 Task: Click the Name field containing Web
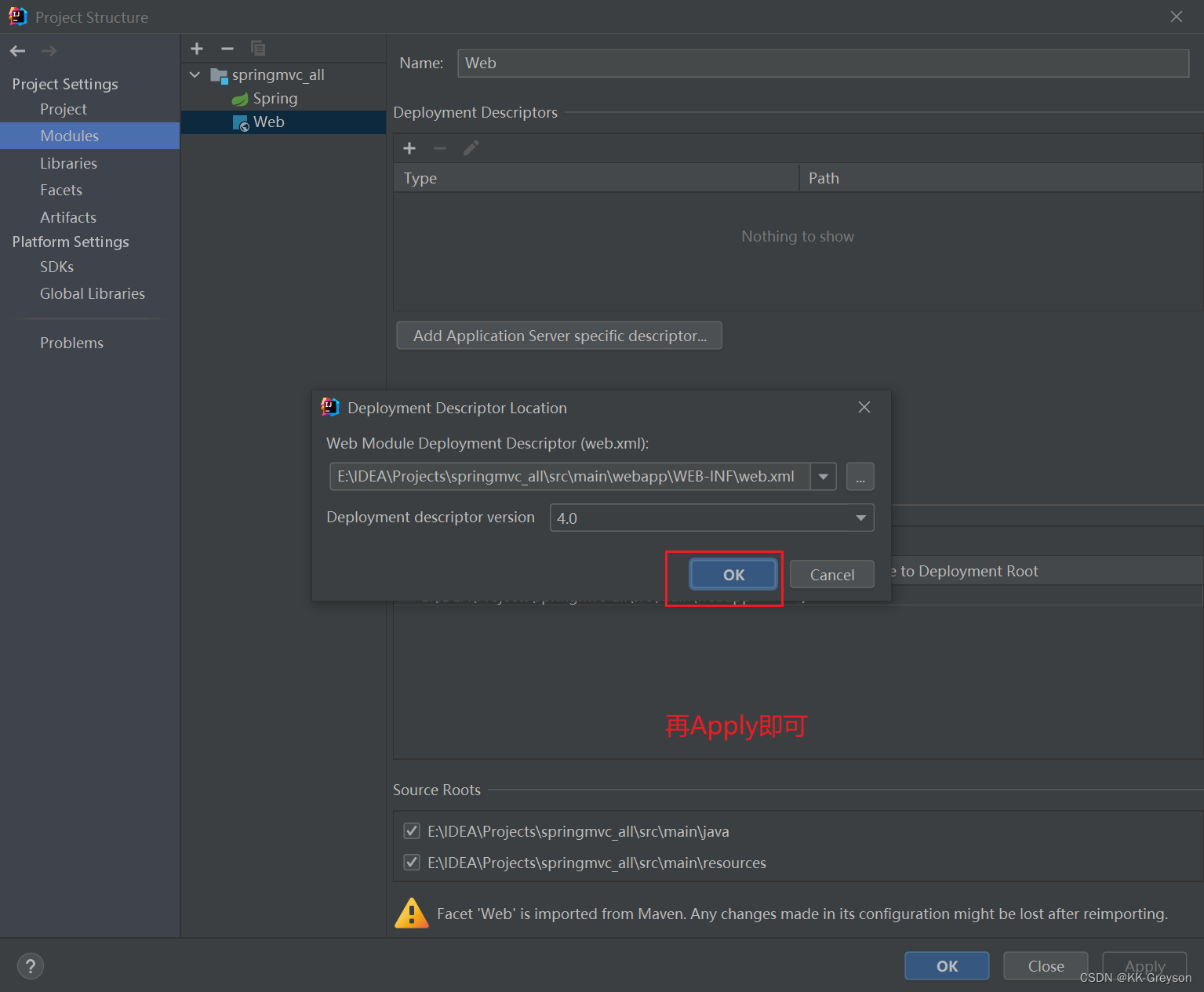(x=823, y=64)
